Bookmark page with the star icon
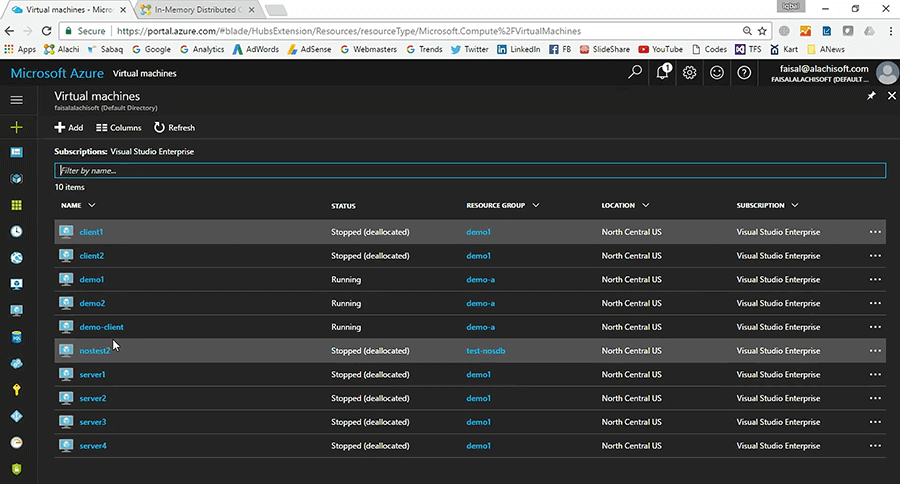 tap(762, 31)
